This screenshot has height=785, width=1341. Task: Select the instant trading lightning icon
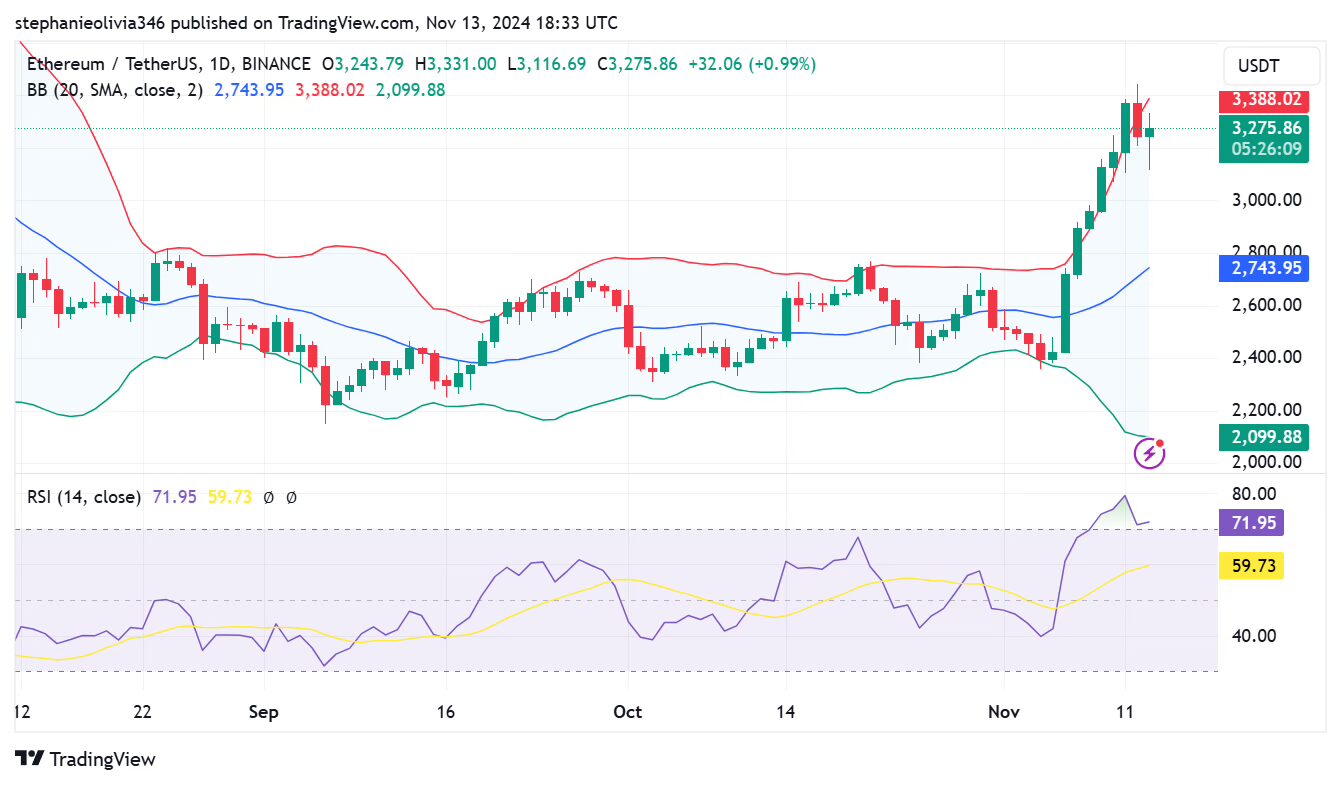click(x=1148, y=454)
